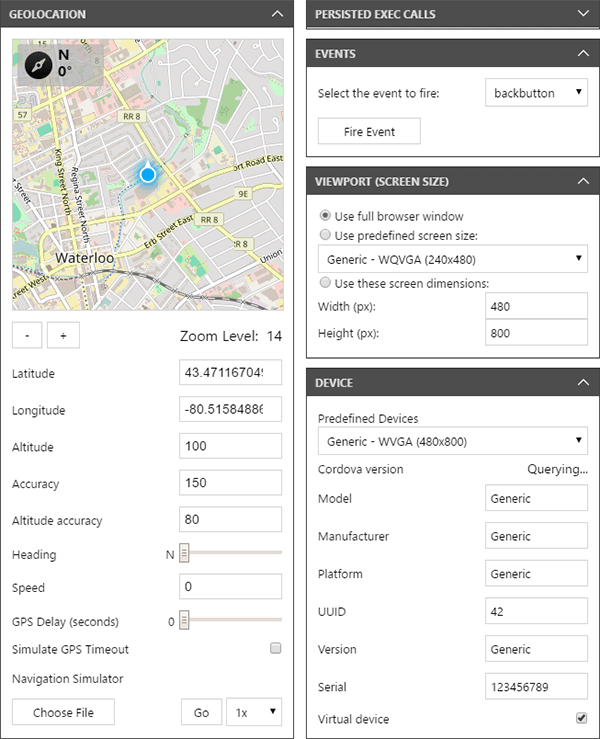Select 'Use full browser window' option
This screenshot has width=600, height=739.
pyautogui.click(x=325, y=216)
